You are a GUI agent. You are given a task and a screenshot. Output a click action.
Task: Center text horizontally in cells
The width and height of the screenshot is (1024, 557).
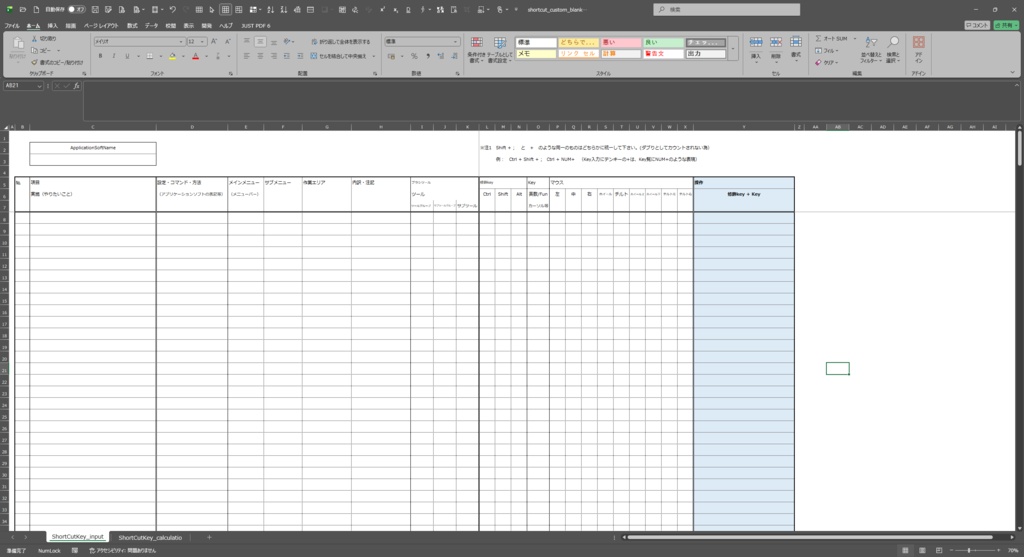tap(260, 56)
